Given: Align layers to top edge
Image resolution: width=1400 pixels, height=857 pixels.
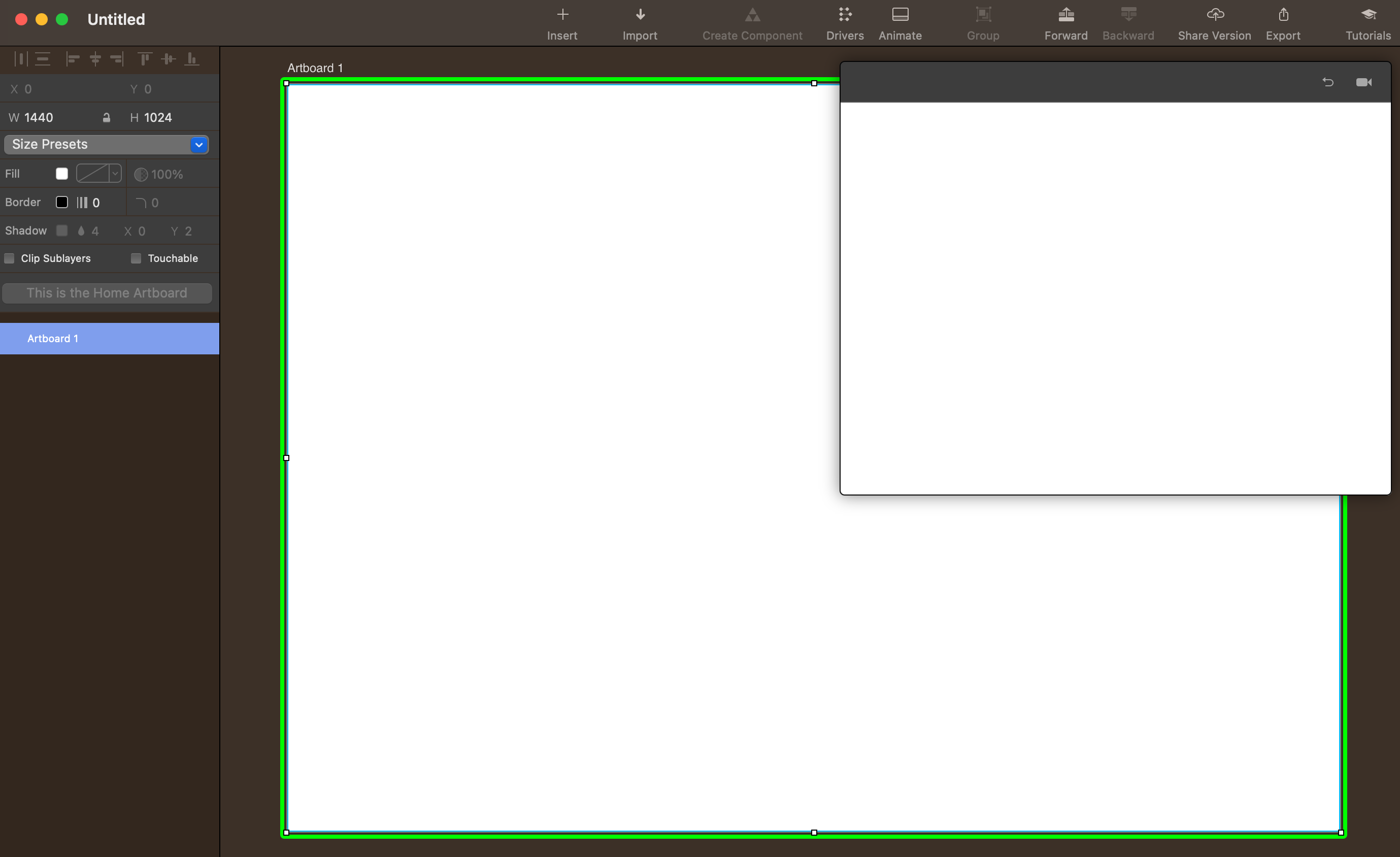Looking at the screenshot, I should tap(145, 59).
